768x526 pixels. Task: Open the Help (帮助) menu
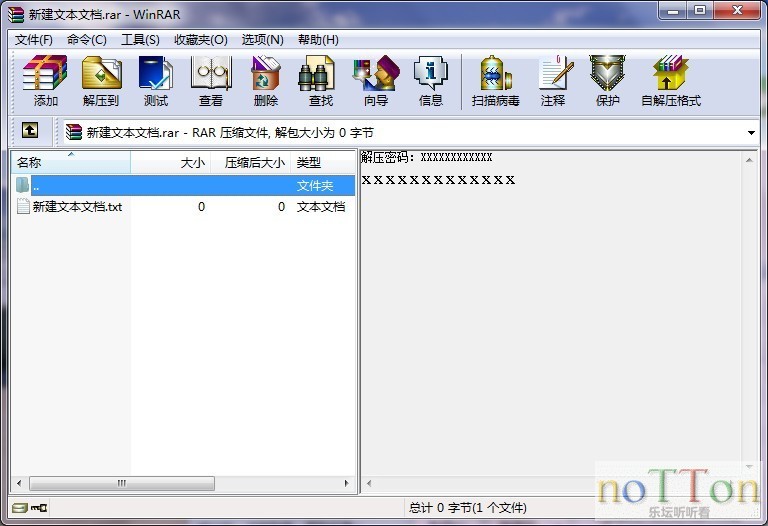(x=318, y=40)
